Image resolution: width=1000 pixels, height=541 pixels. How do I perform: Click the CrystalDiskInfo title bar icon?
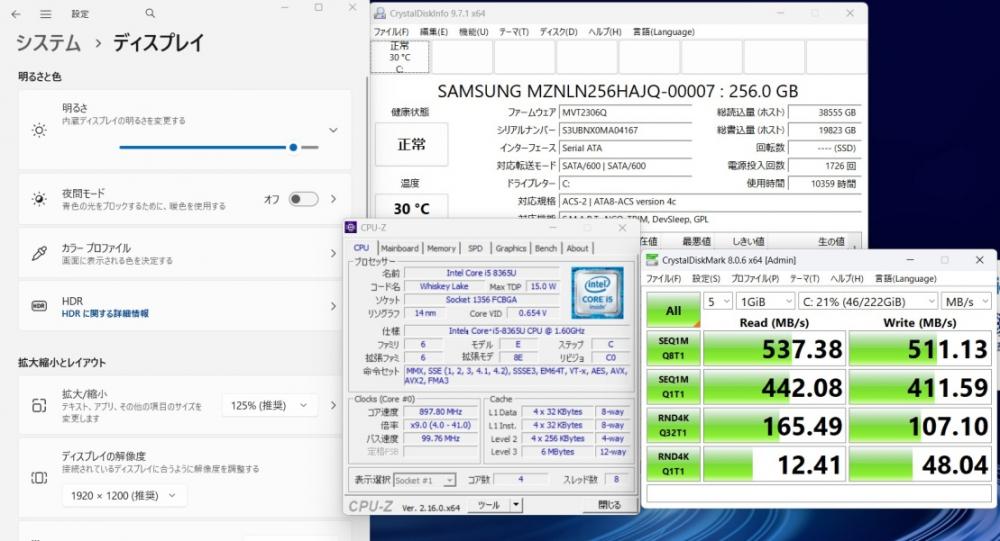click(380, 13)
